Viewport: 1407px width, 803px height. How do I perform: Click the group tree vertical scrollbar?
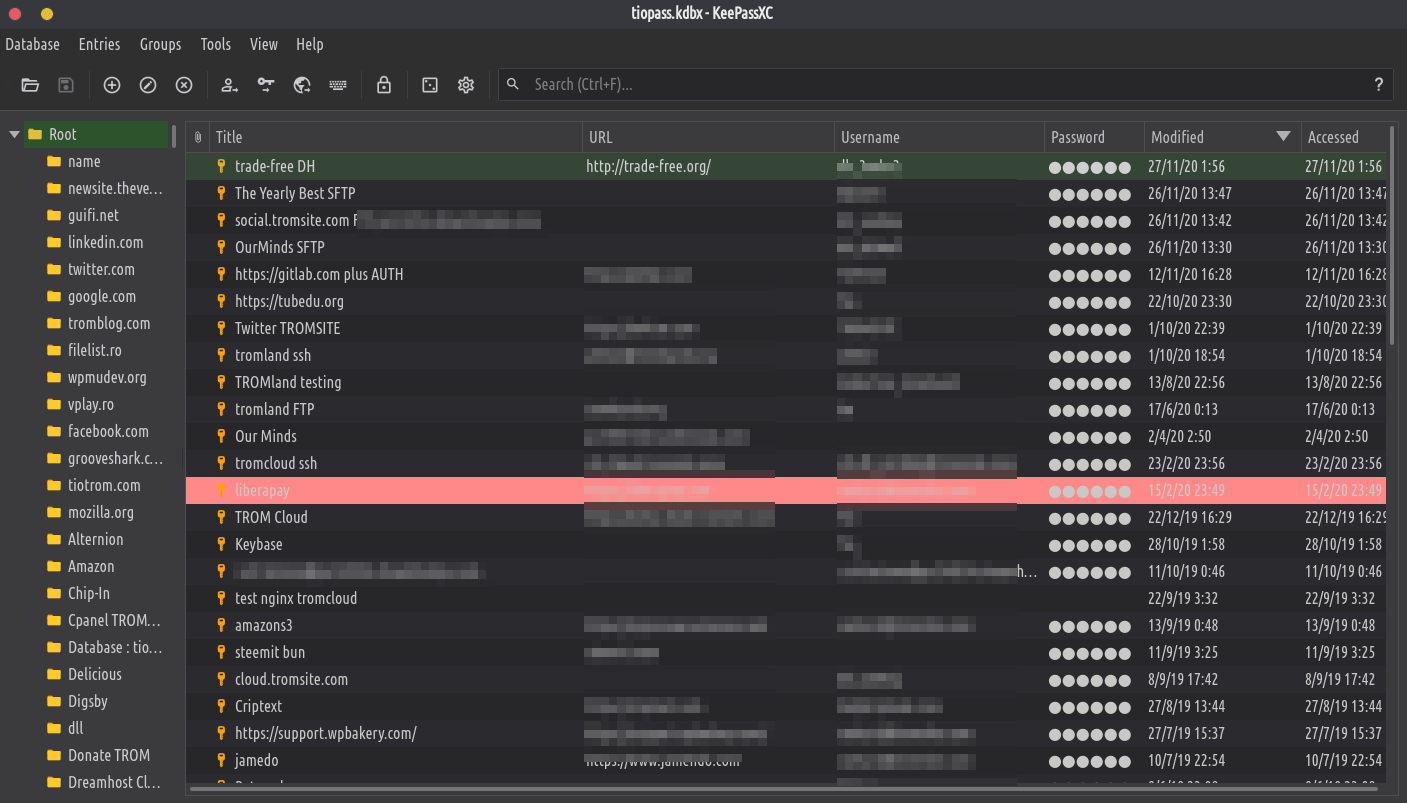pyautogui.click(x=174, y=136)
